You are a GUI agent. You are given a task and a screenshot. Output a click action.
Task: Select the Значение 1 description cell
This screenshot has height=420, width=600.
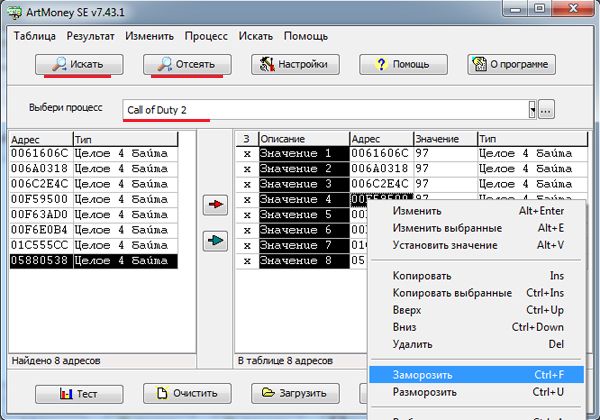tap(304, 154)
